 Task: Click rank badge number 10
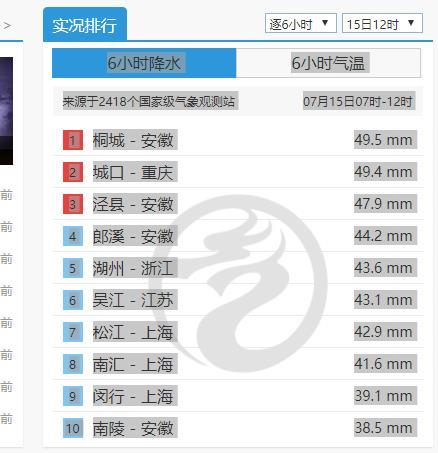tap(73, 428)
